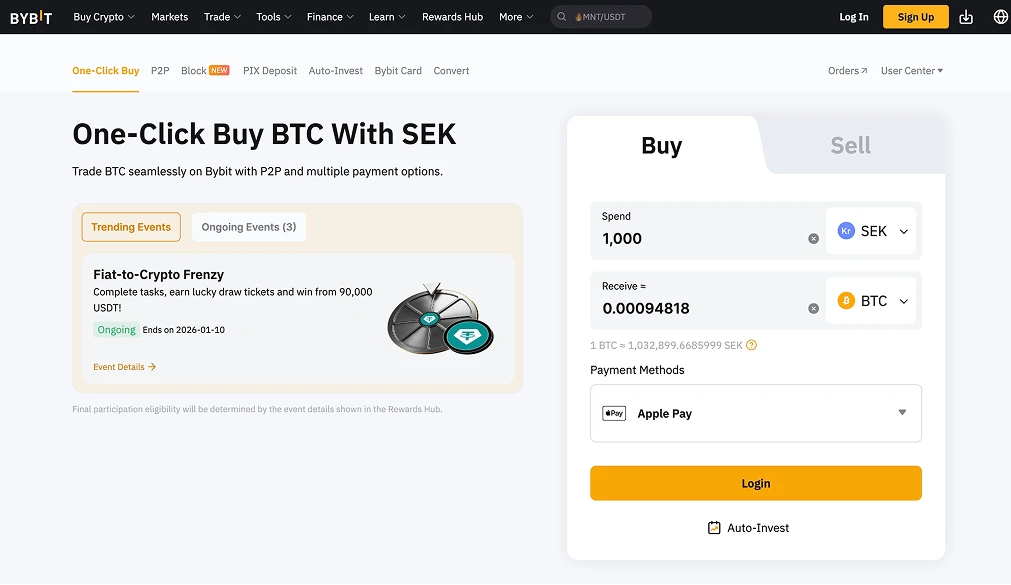The height and width of the screenshot is (585, 1011).
Task: Switch to the Sell tab
Action: [849, 145]
